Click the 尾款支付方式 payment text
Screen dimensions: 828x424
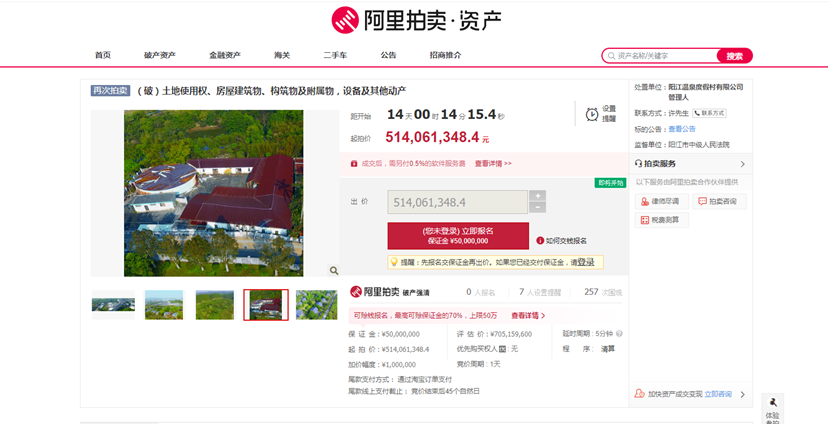(x=400, y=379)
